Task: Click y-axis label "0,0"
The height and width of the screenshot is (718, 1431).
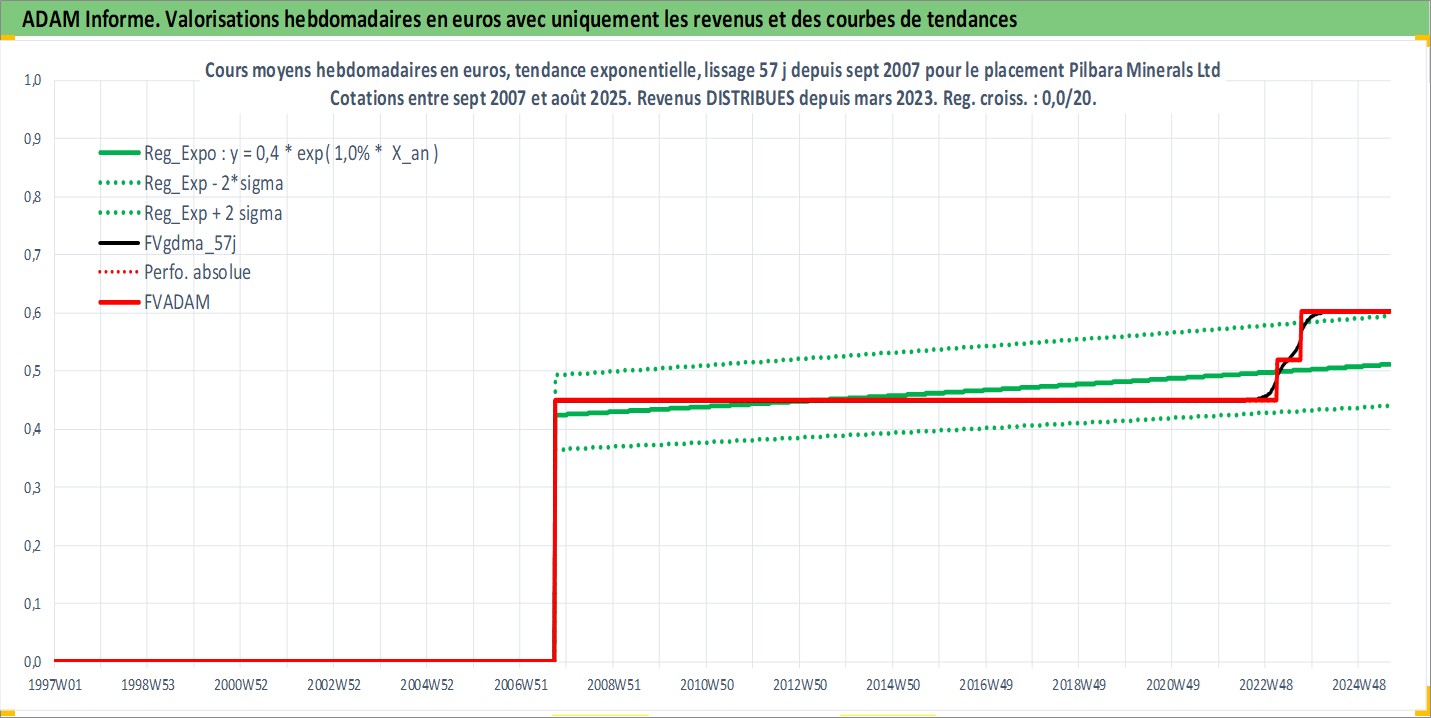Action: 33,661
